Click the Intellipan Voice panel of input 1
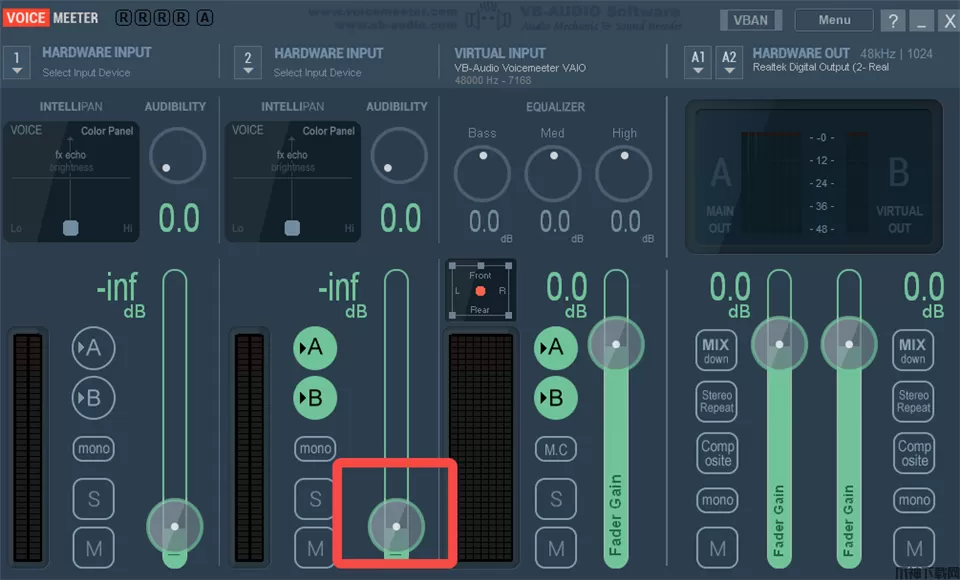Screen dimensions: 960x580 pyautogui.click(x=71, y=181)
